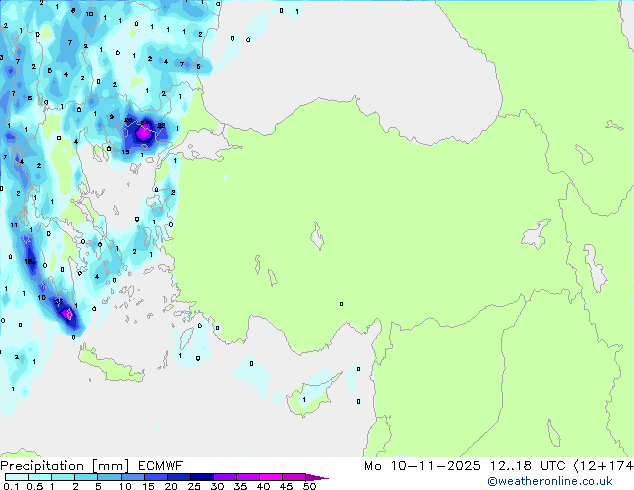Click the 40–45 mm magenta legend swatch
This screenshot has width=634, height=490.
coord(271,477)
